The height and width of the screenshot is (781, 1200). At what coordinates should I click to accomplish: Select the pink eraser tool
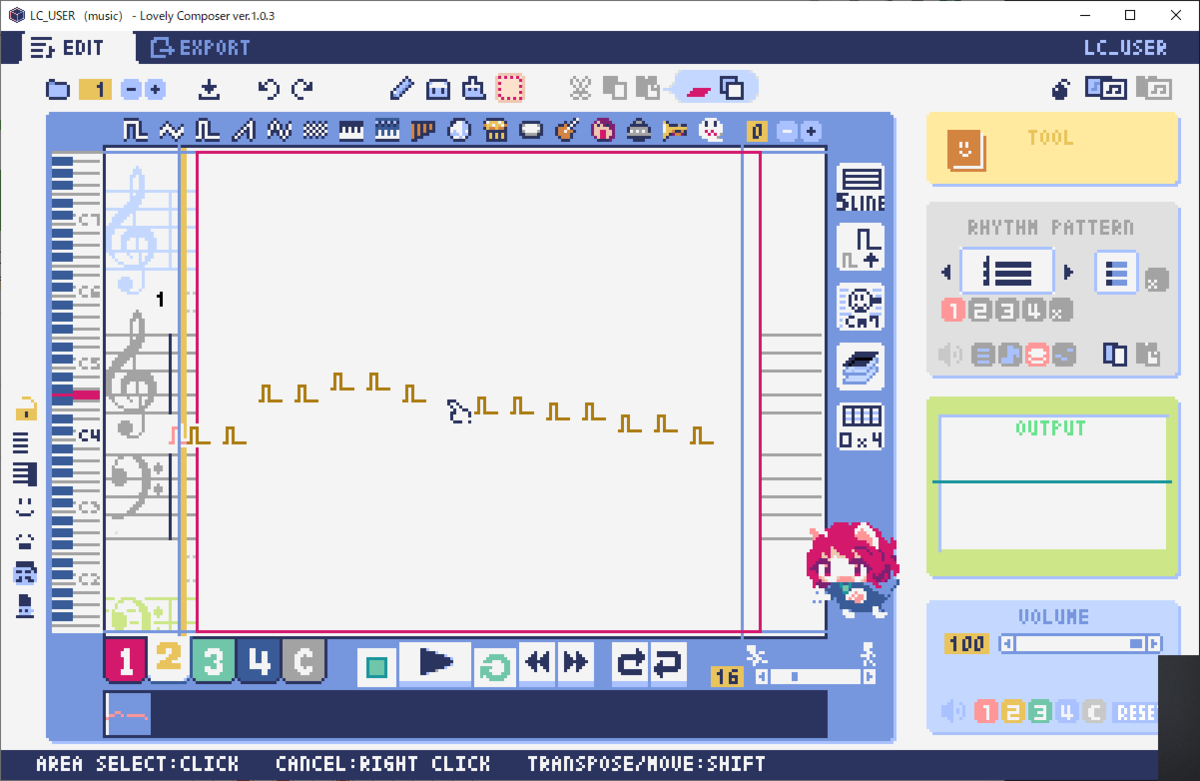698,90
